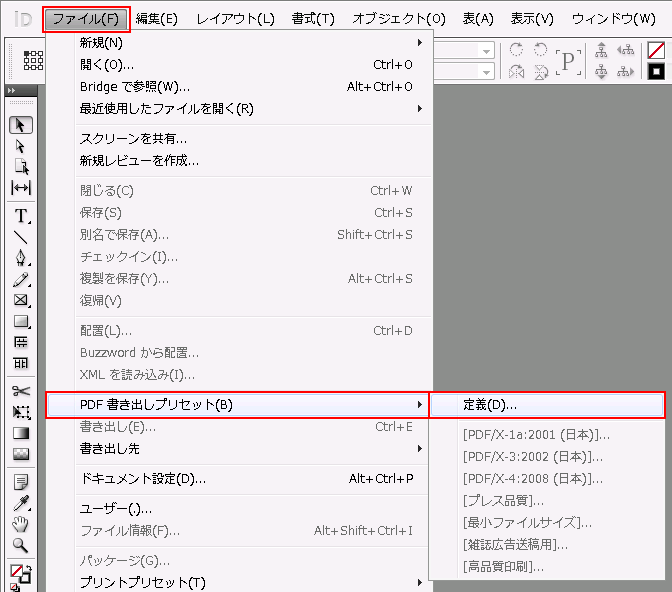Open the 表示(V) menu
The height and width of the screenshot is (592, 672).
point(532,19)
